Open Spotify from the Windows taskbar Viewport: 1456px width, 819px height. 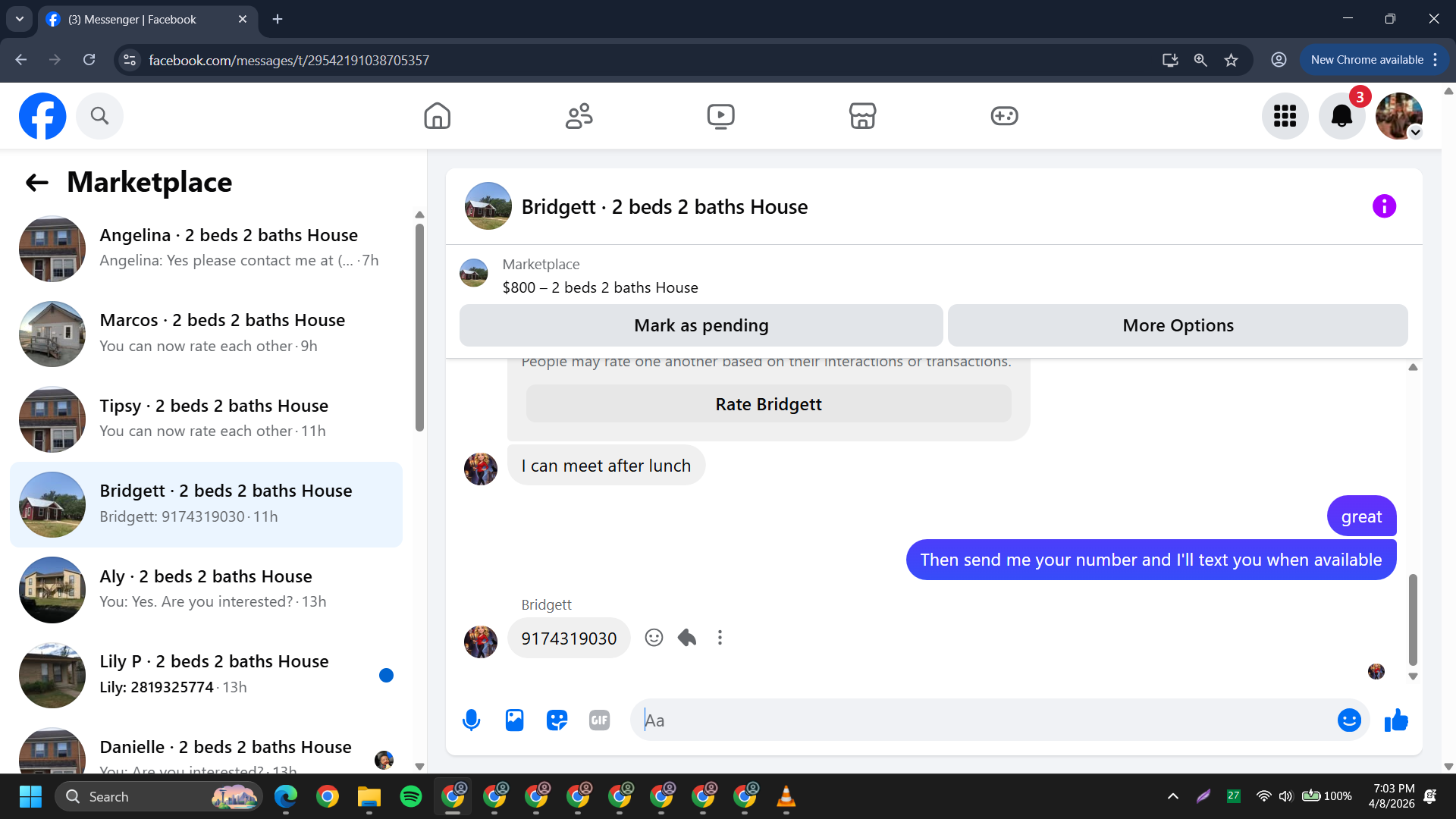pyautogui.click(x=410, y=796)
